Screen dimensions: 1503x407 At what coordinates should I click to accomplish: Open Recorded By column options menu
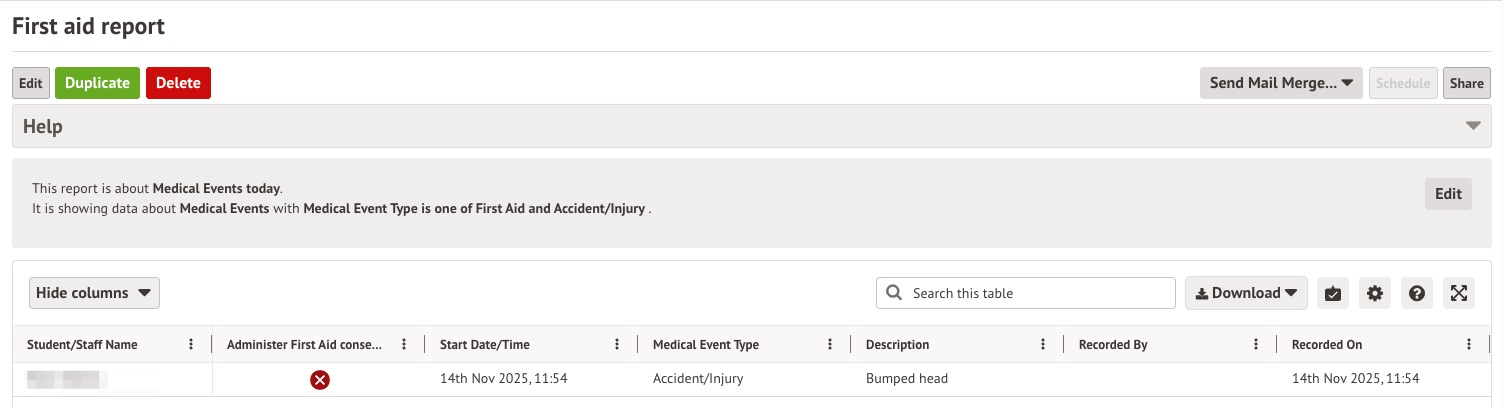[1256, 345]
